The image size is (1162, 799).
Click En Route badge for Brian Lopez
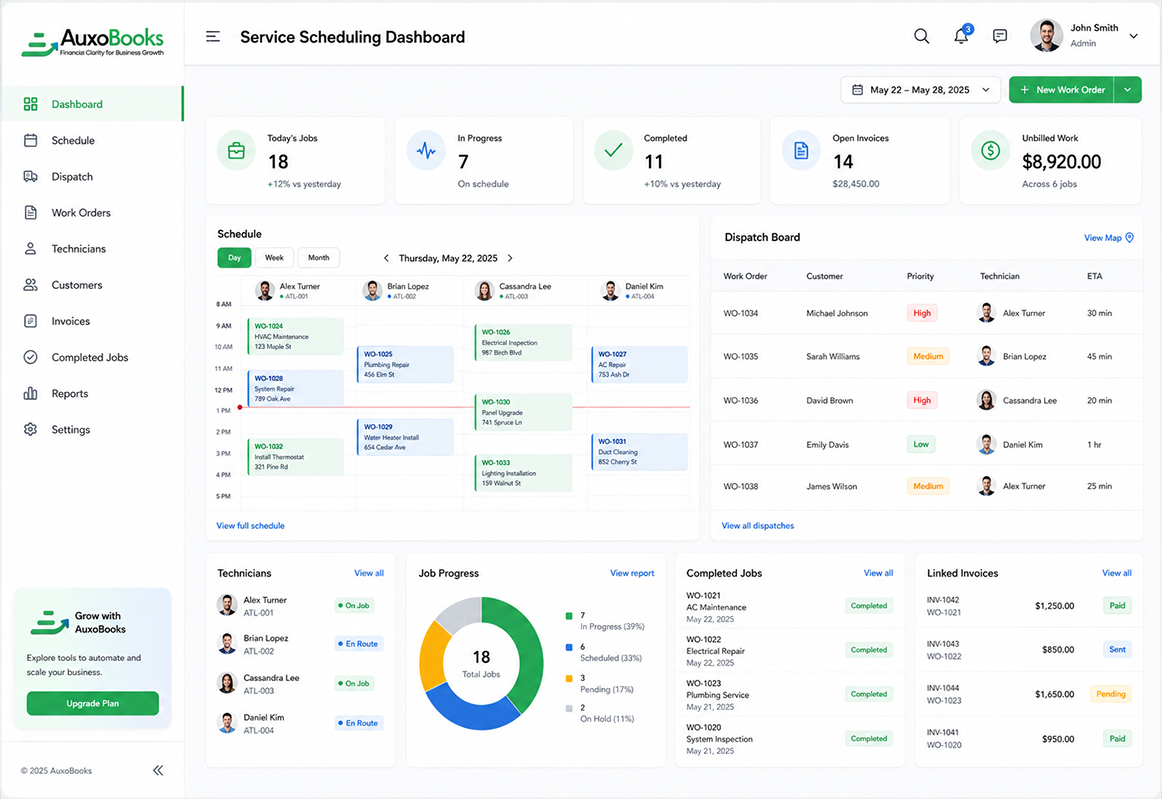(x=358, y=644)
